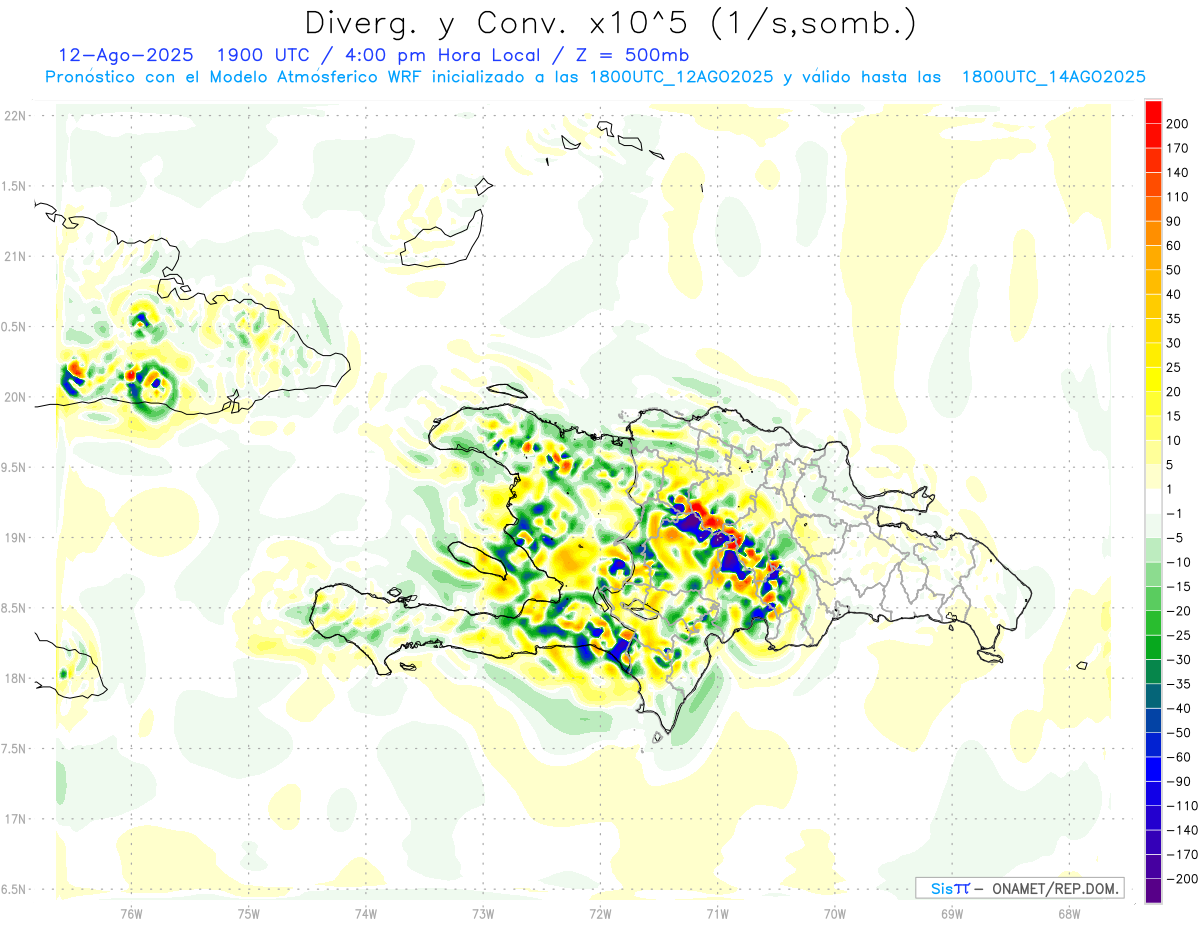The height and width of the screenshot is (927, 1200).
Task: Click the '170' color scale value
Action: (x=1177, y=148)
